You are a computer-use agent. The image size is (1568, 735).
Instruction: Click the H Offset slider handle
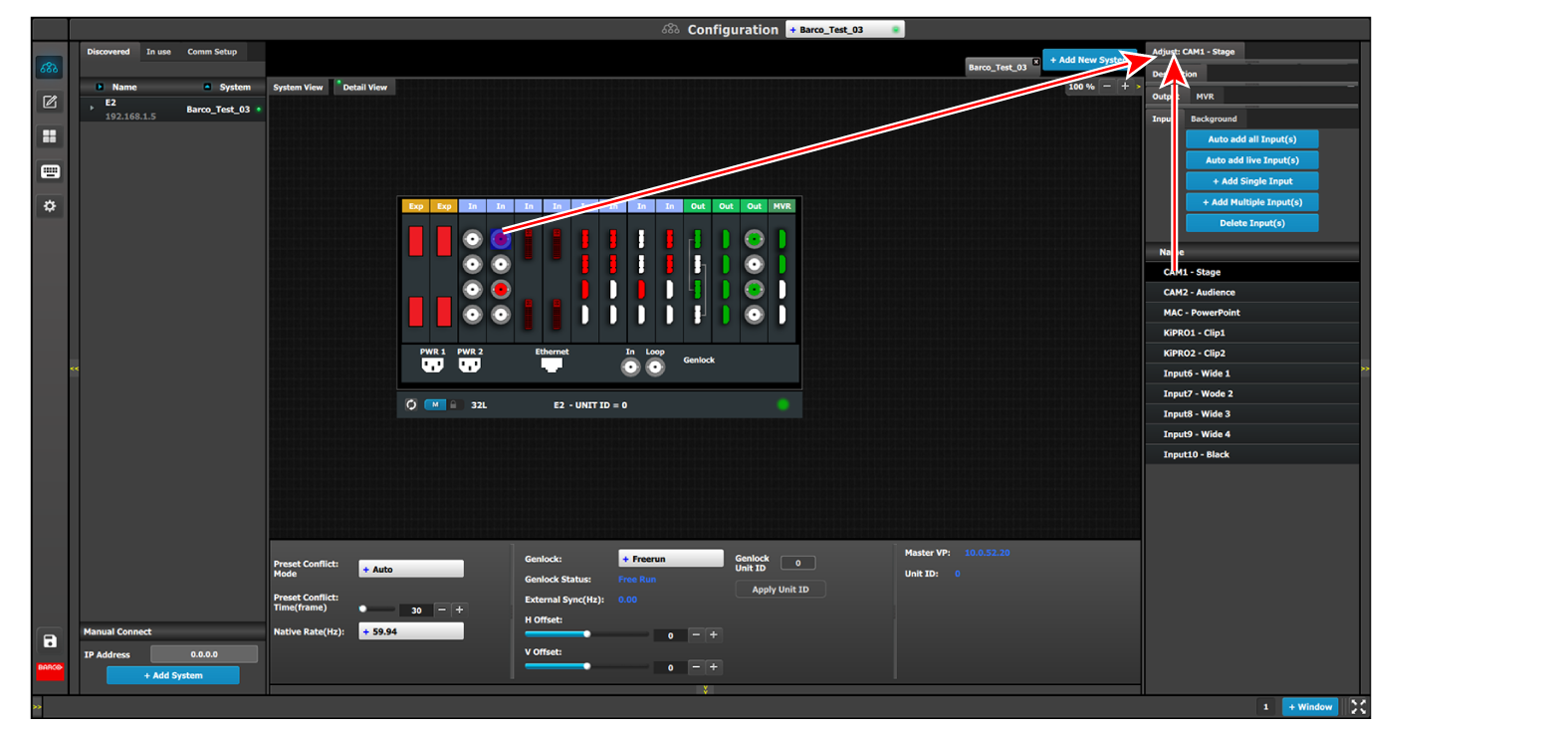(587, 633)
